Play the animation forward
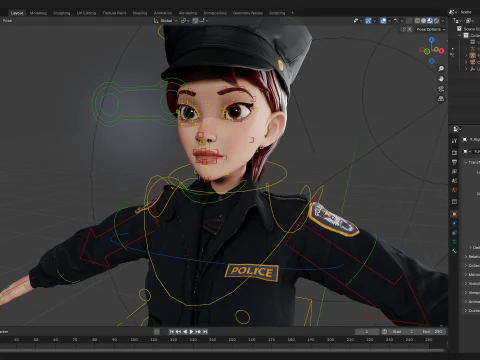 click(x=191, y=332)
